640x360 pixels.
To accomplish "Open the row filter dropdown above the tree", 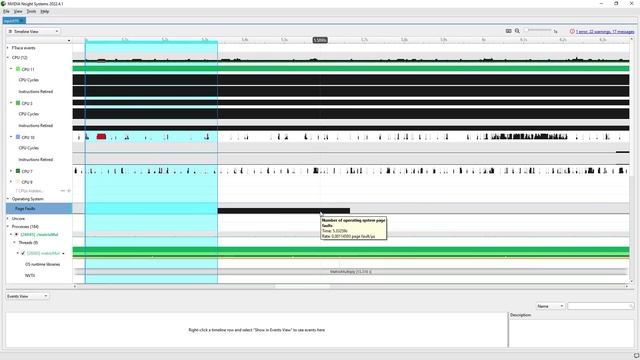I will click(x=69, y=40).
